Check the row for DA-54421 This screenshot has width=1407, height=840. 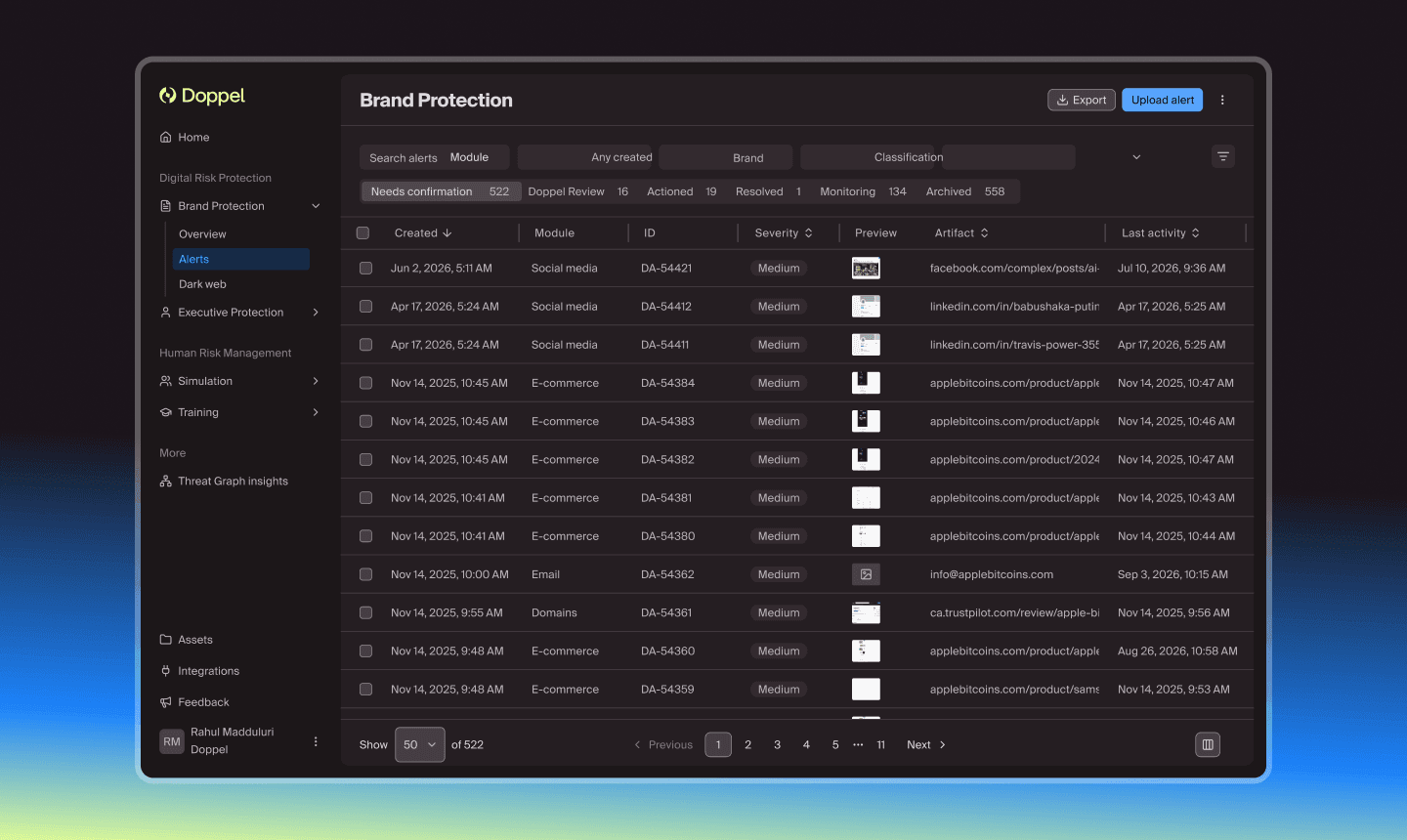[365, 268]
